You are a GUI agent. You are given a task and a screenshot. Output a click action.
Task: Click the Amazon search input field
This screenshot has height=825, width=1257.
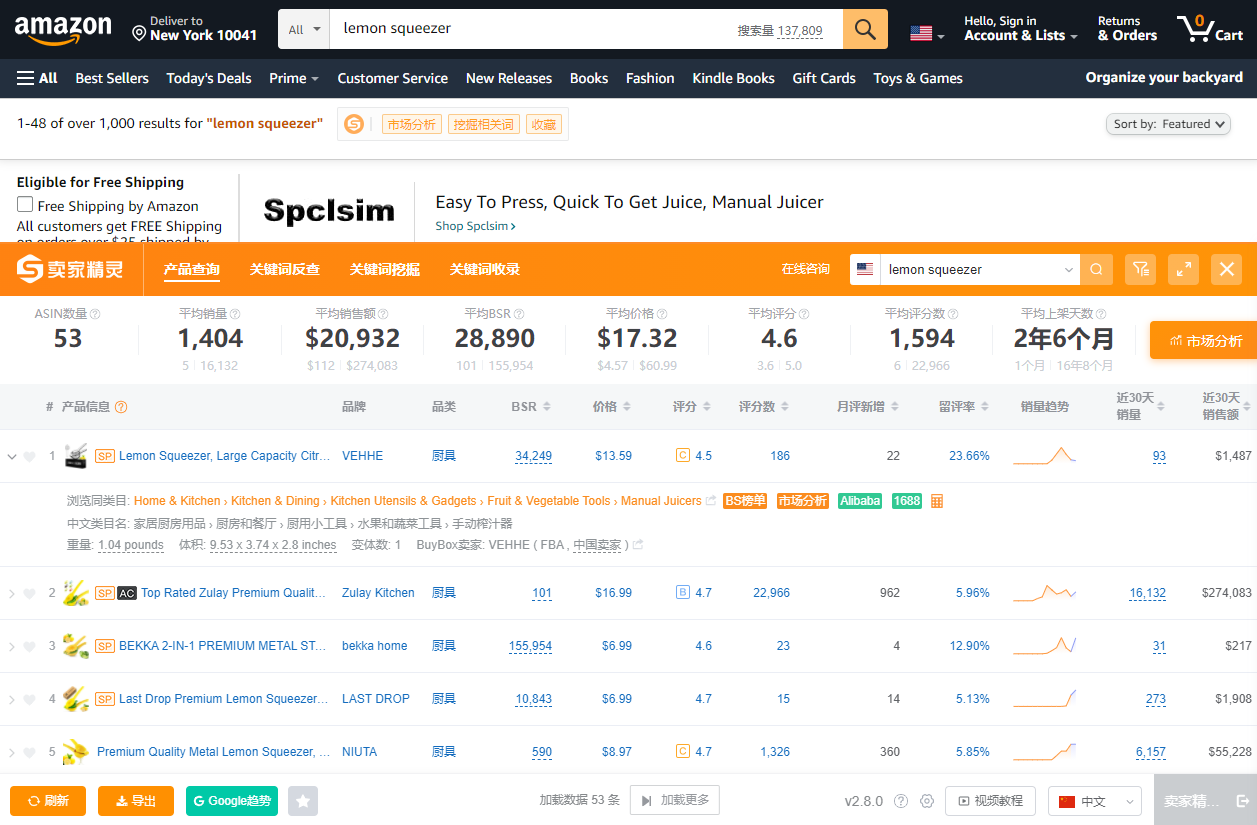tap(530, 29)
